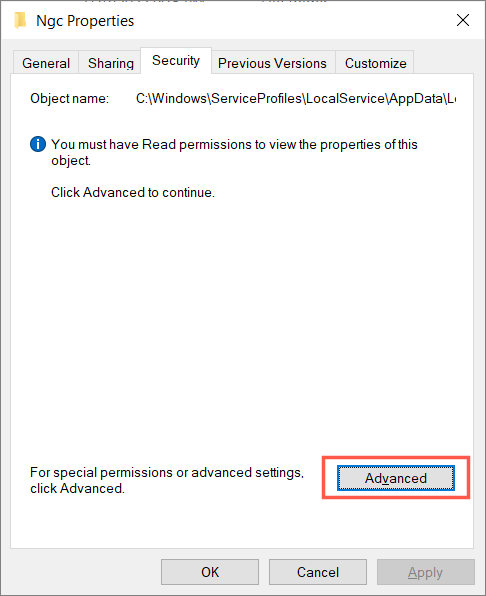This screenshot has width=486, height=596.
Task: Click the 'Object name:' label
Action: coord(70,98)
